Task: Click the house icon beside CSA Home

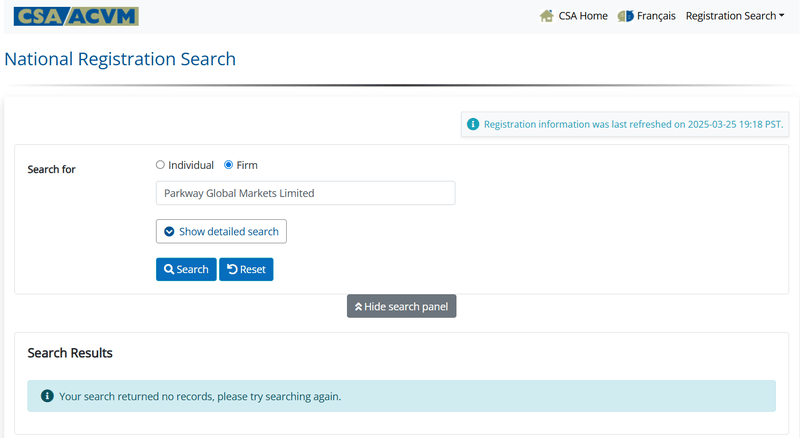Action: tap(546, 16)
